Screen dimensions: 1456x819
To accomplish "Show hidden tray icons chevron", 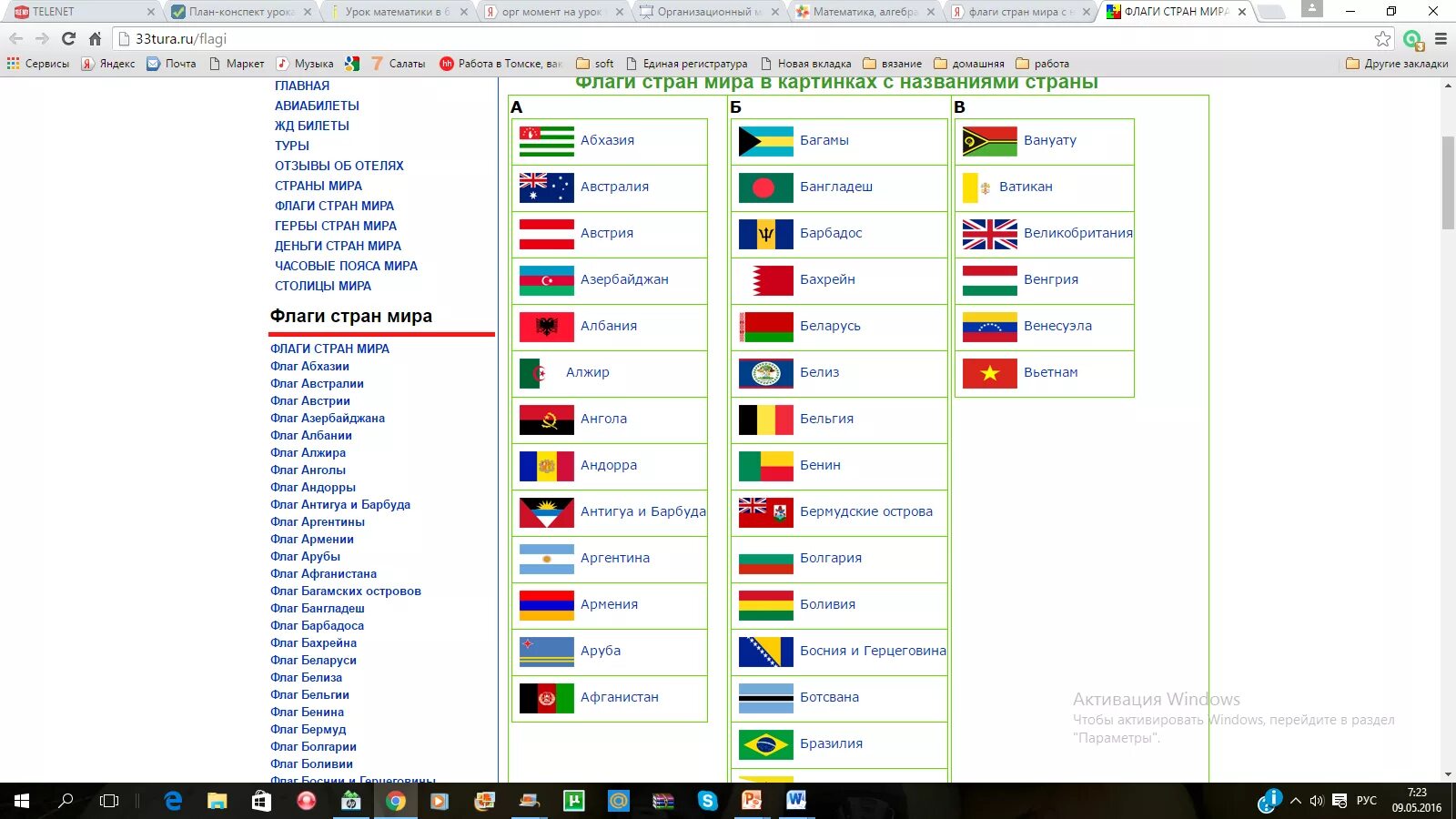I will click(1296, 801).
